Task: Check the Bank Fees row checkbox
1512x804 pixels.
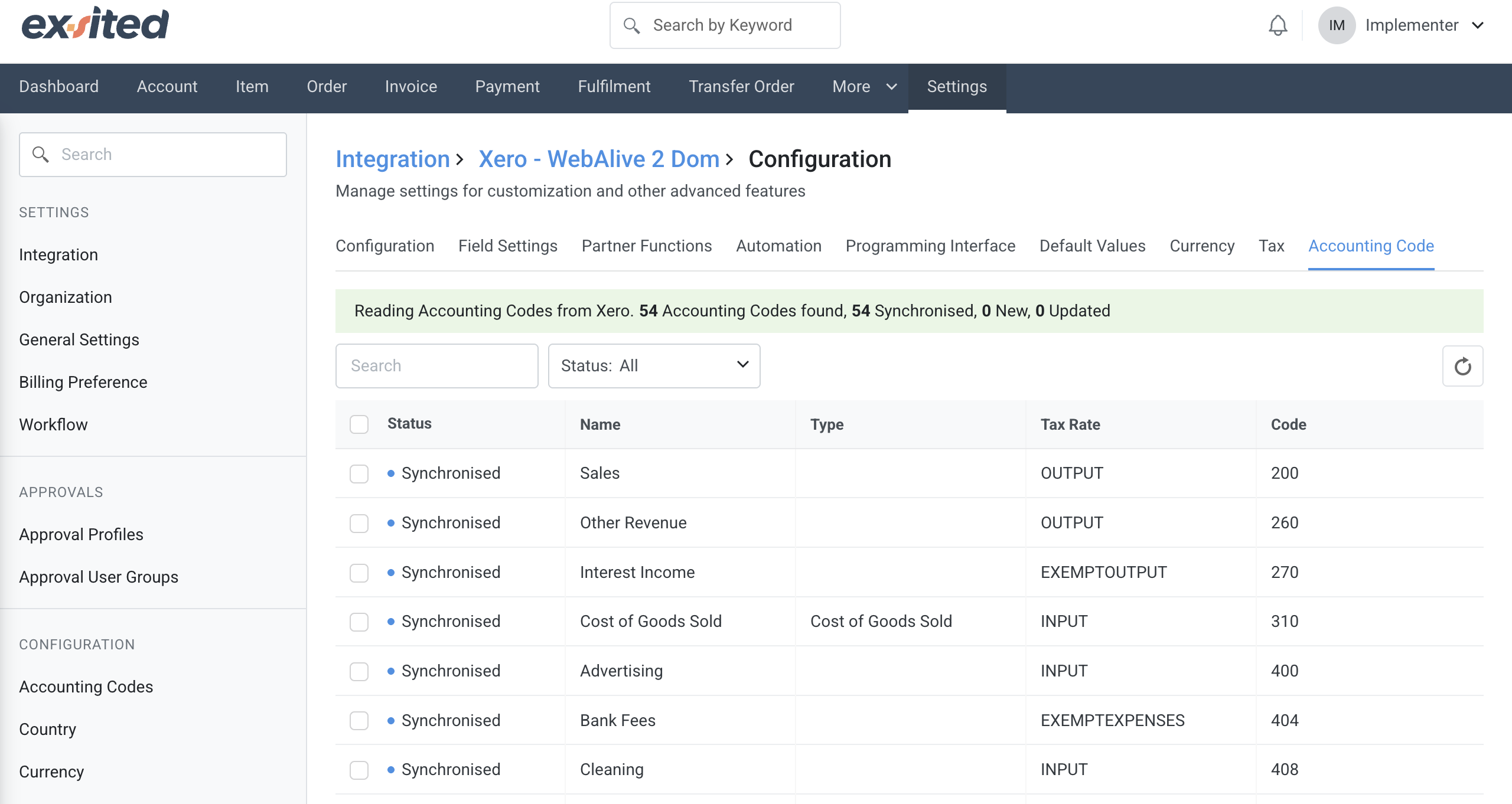Action: 359,721
